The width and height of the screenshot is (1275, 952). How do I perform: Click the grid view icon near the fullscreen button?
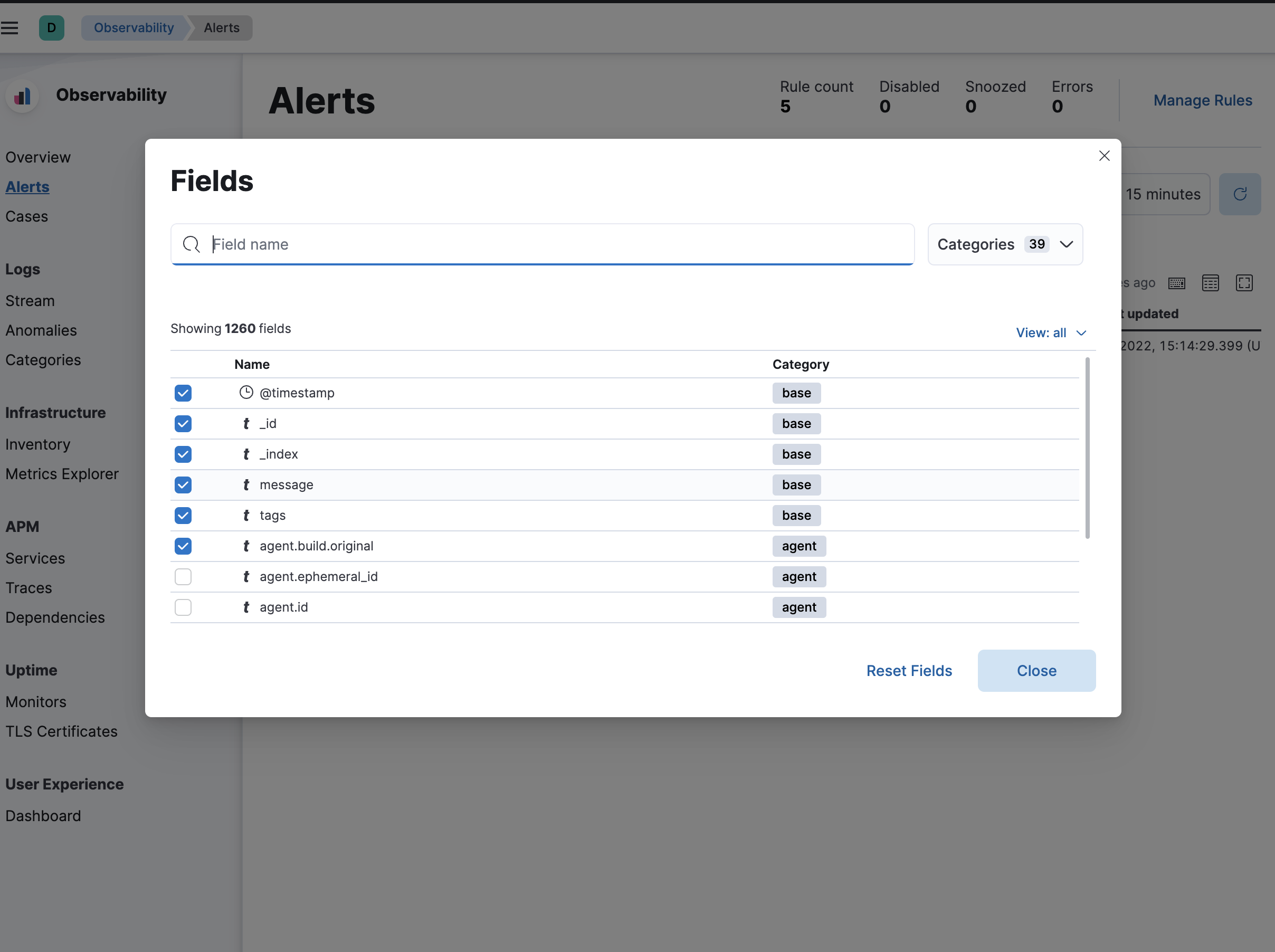click(1211, 283)
